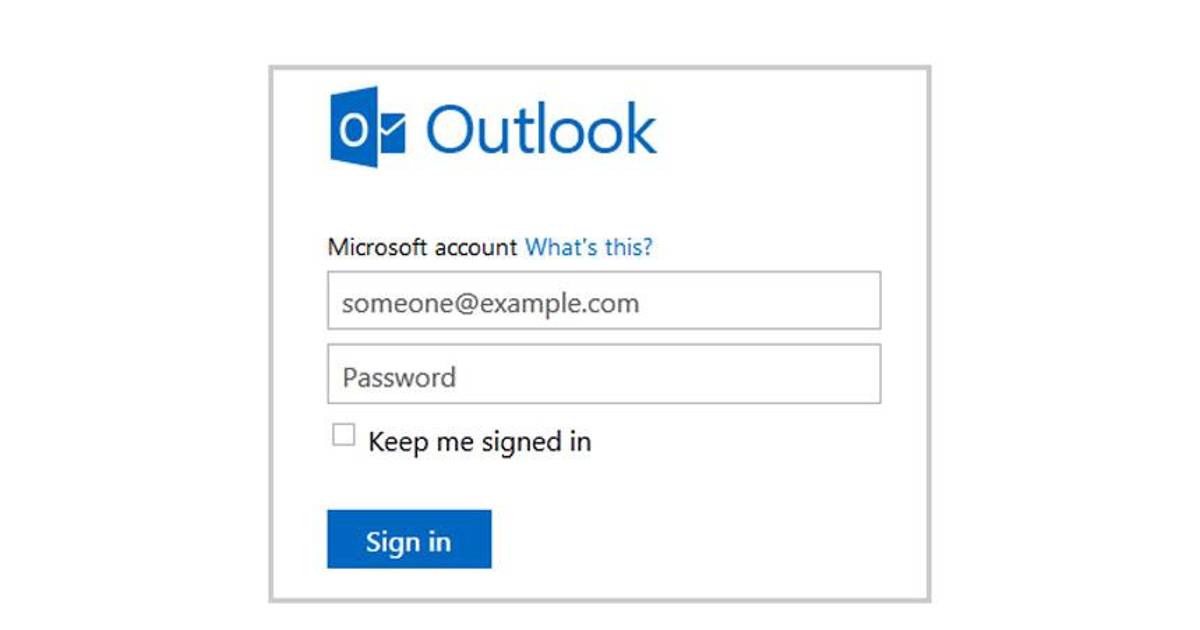Screen dimensions: 1200x630
Task: Open the What's this? help link
Action: click(x=588, y=247)
